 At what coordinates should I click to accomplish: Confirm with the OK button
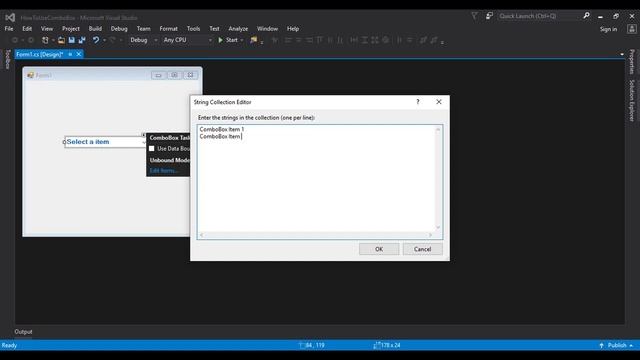pos(379,249)
